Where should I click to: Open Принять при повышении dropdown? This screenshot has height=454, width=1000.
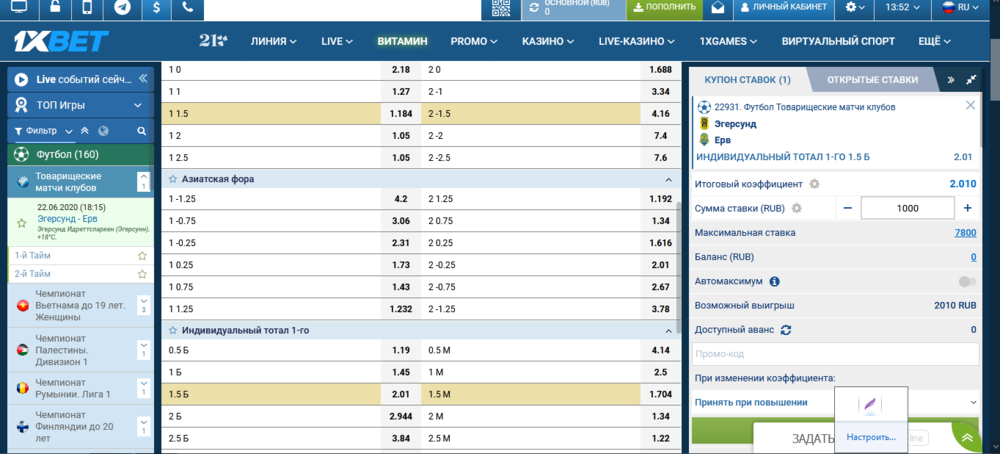pos(835,402)
